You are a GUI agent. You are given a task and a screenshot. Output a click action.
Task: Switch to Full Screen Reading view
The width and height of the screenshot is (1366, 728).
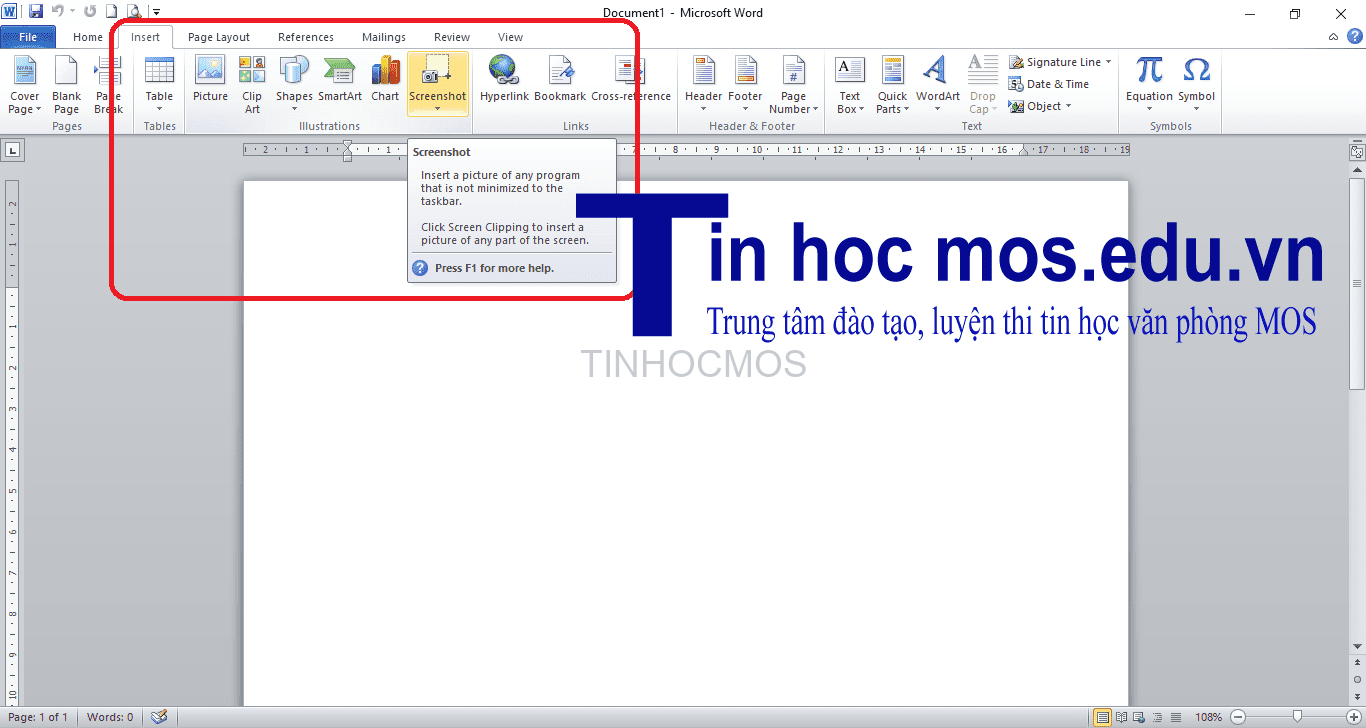click(x=1121, y=717)
